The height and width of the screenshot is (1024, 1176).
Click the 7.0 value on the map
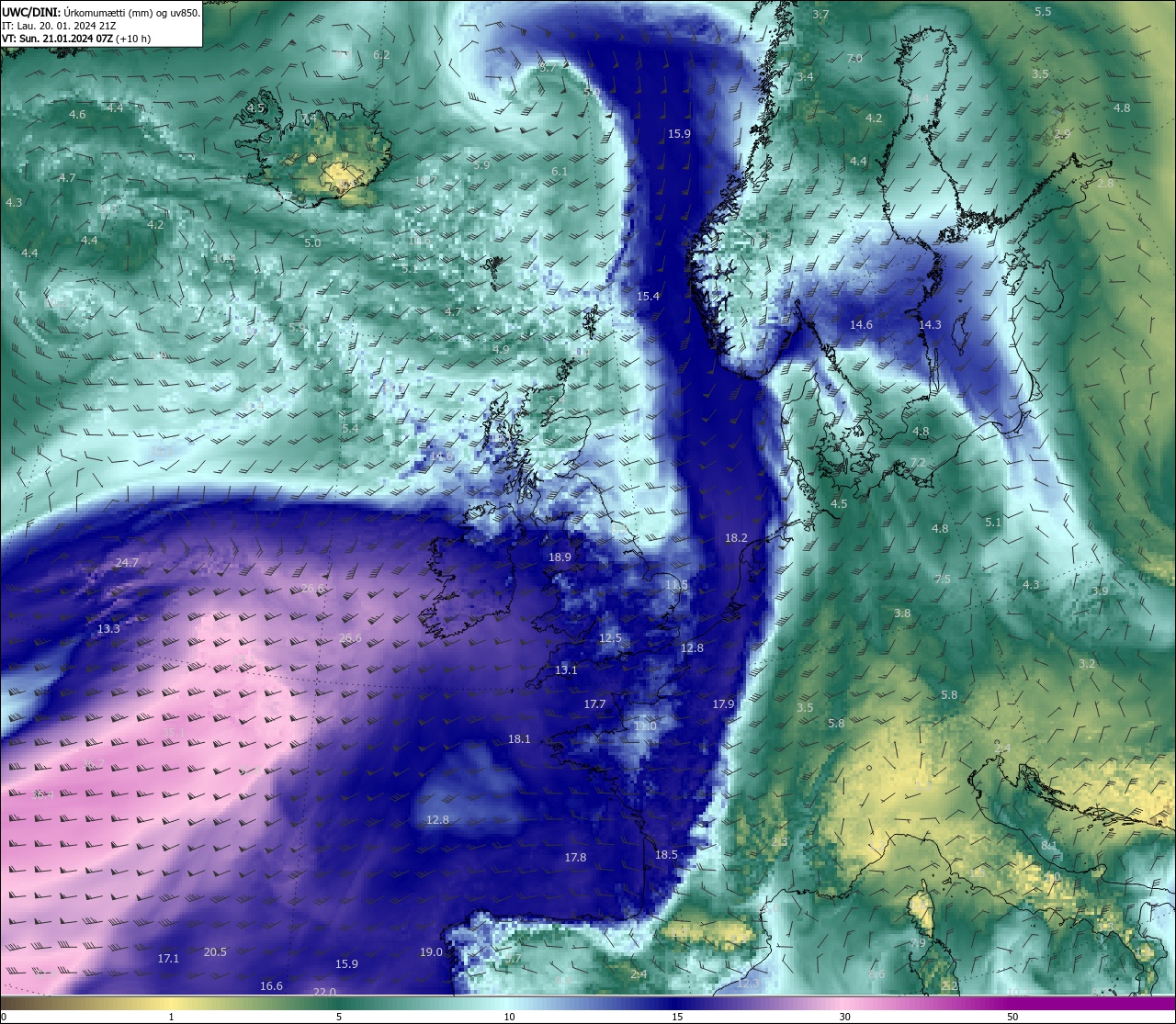click(854, 59)
